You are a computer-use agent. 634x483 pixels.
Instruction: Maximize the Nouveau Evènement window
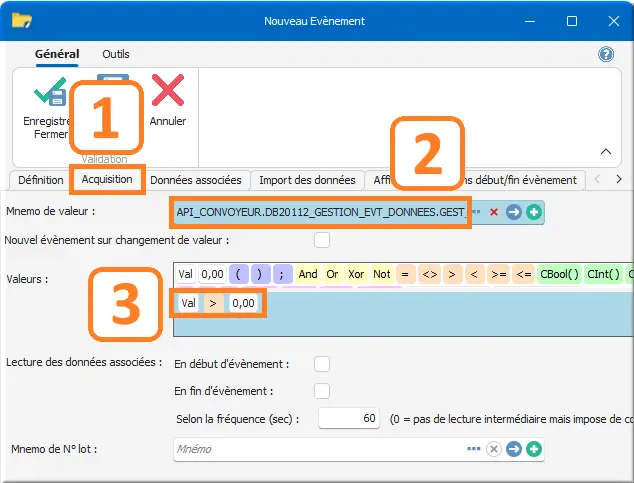click(572, 21)
